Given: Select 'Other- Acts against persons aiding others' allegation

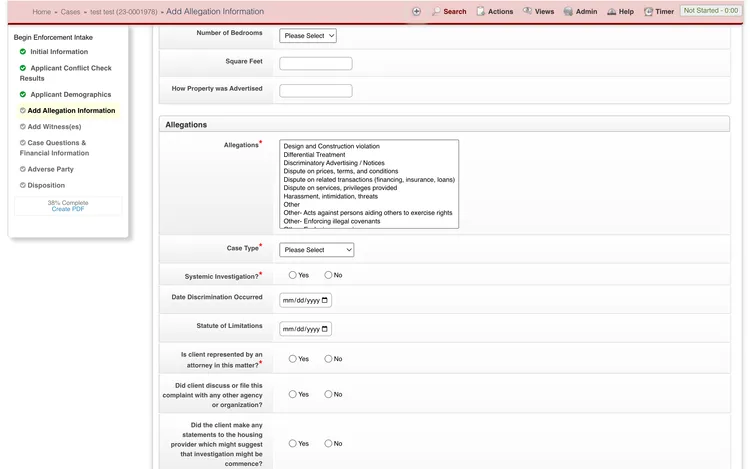Looking at the screenshot, I should pos(368,213).
